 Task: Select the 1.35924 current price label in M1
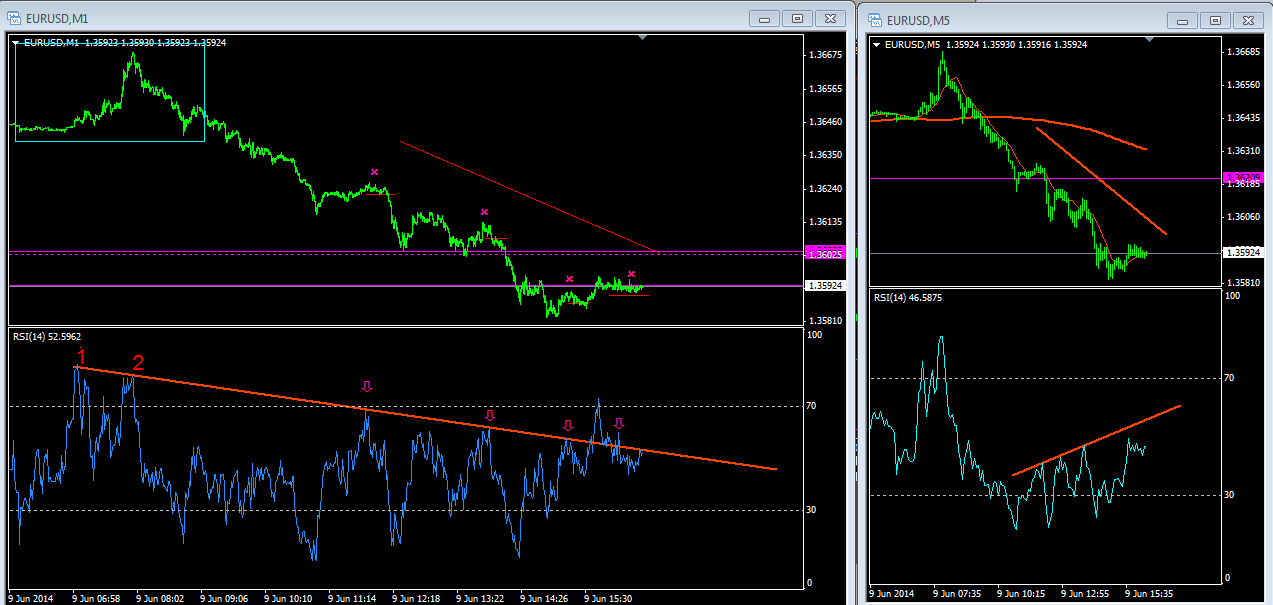tap(826, 286)
